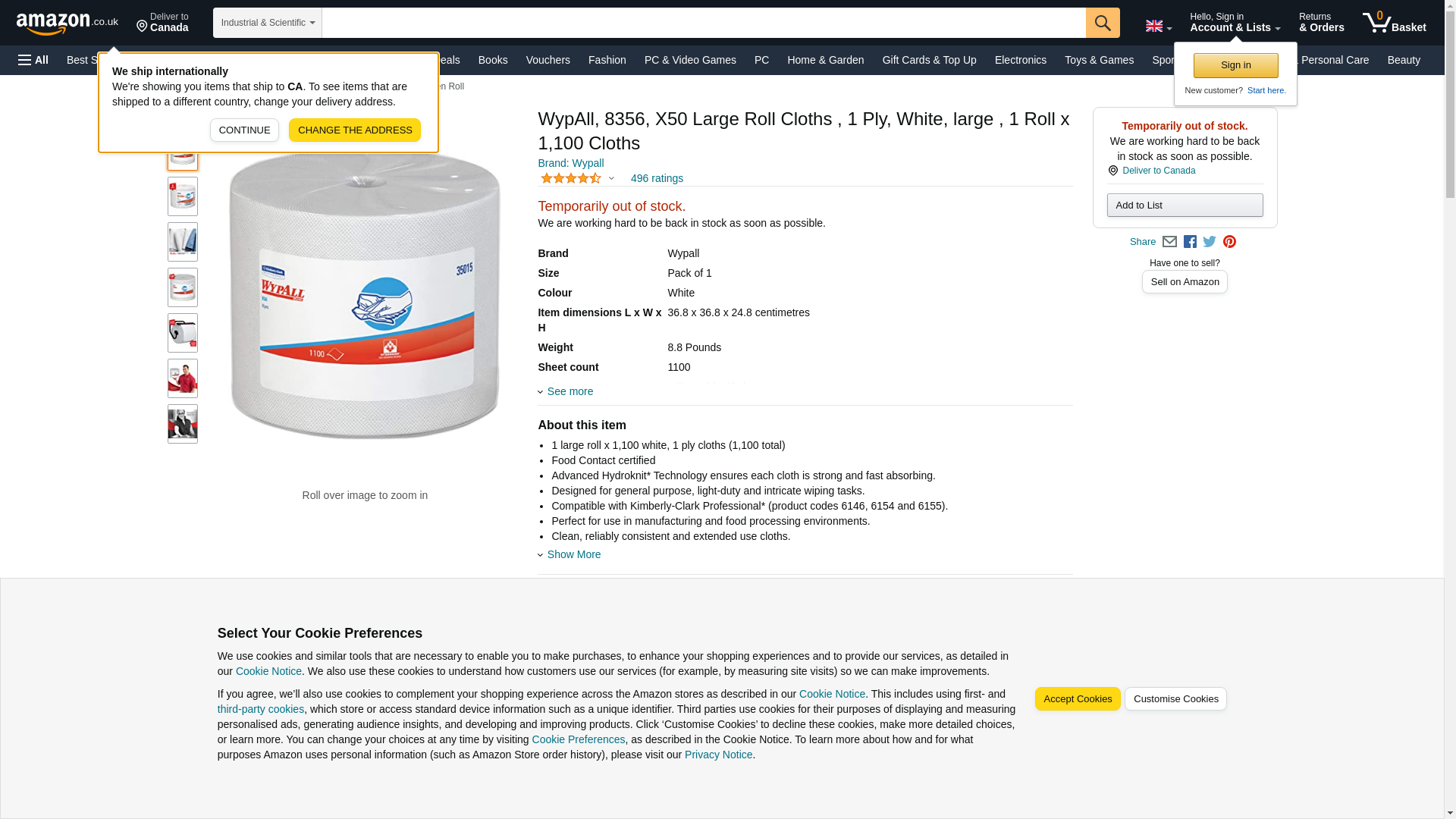Select the man in red shirt thumbnail
This screenshot has height=819, width=1456.
pos(183,378)
